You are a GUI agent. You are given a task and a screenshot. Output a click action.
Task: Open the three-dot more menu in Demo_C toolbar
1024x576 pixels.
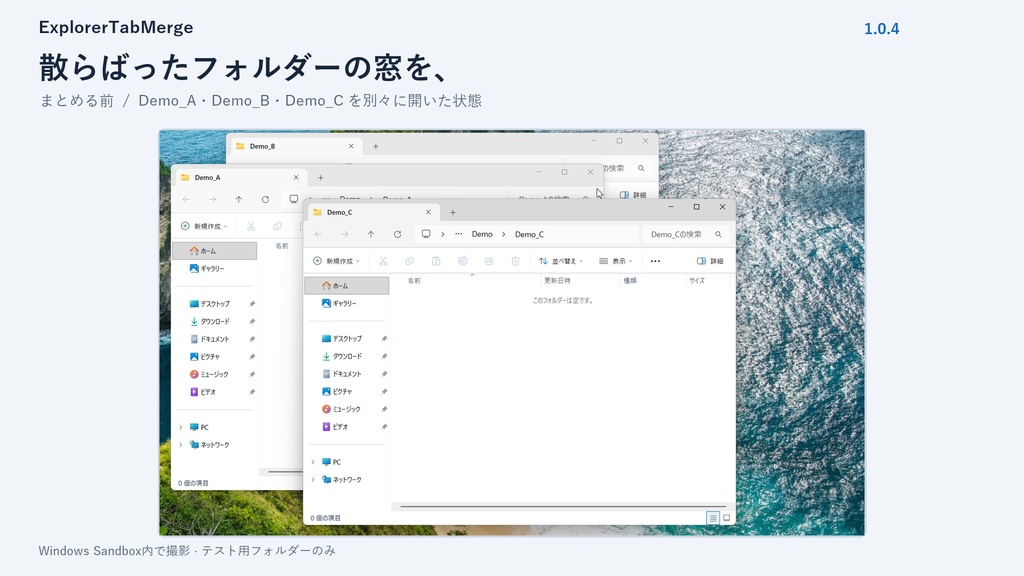(x=655, y=261)
